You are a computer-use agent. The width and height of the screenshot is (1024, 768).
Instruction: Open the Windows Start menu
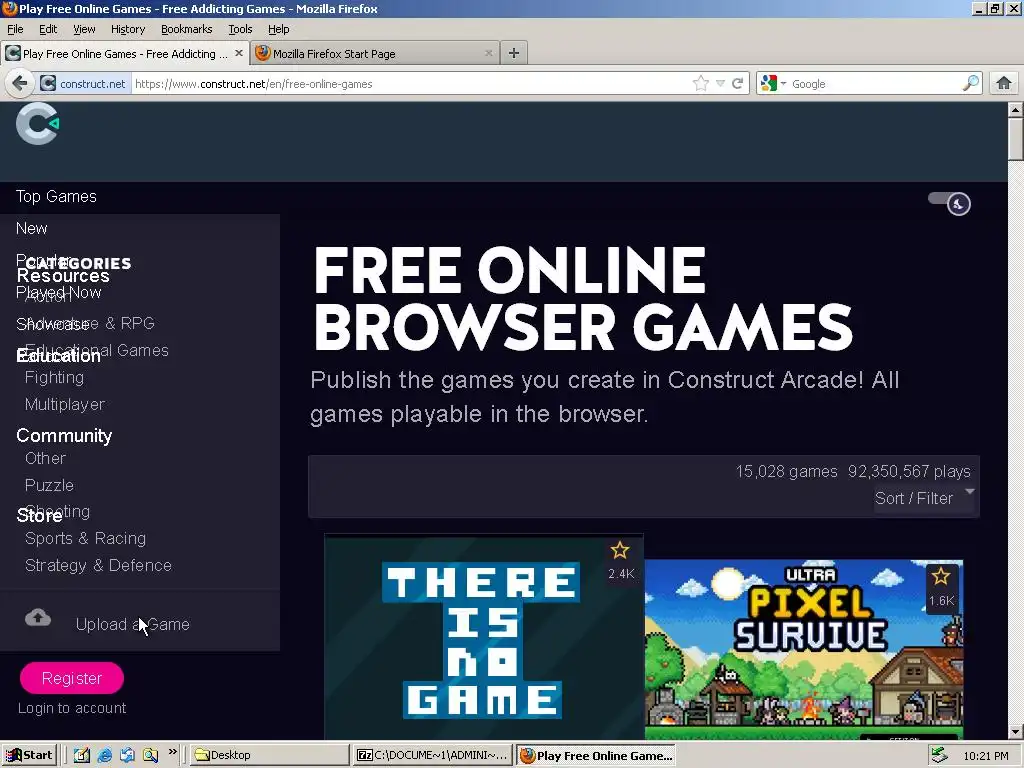[29, 755]
